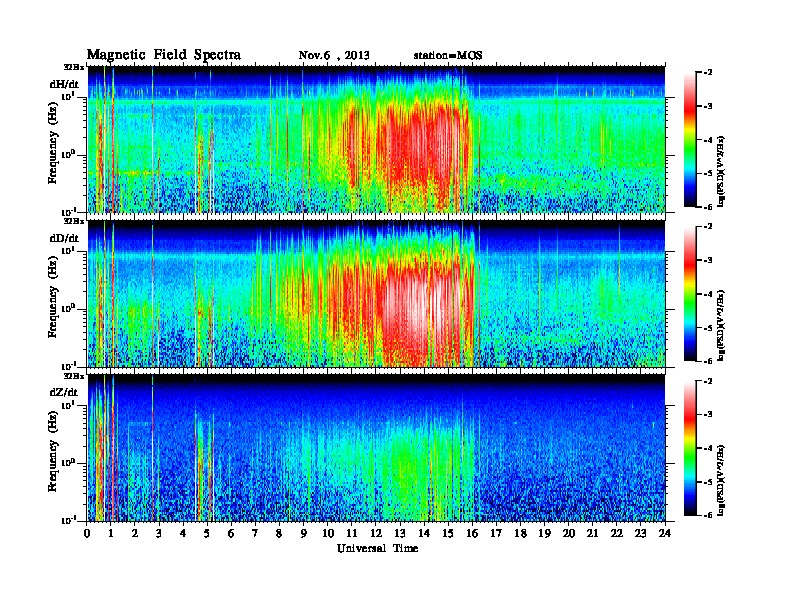Click the dH/dt panel color scale bar
Screen dimensions: 792x612
[x=689, y=140]
